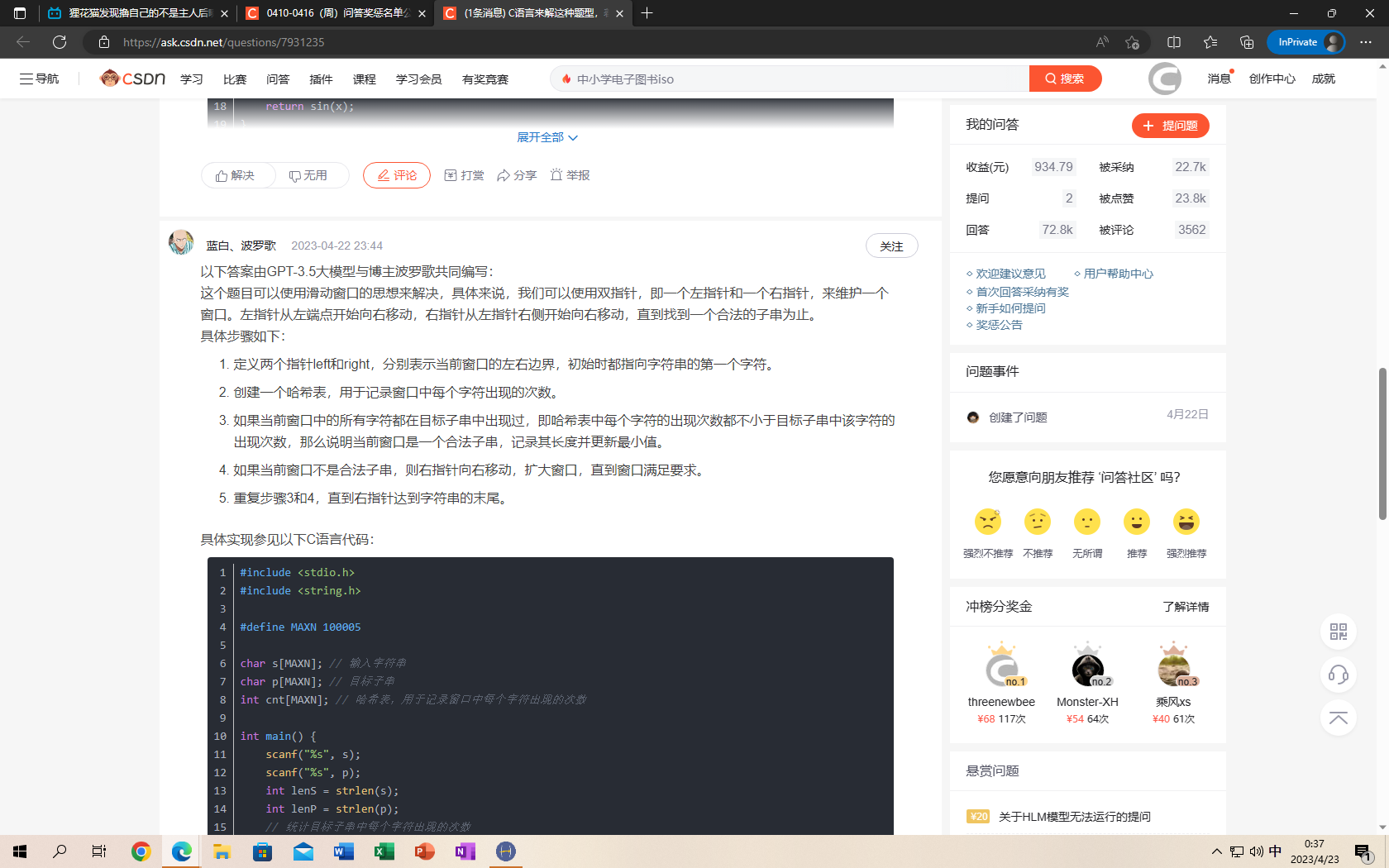Image resolution: width=1389 pixels, height=868 pixels.
Task: Click the 评论 comment button
Action: (x=397, y=175)
